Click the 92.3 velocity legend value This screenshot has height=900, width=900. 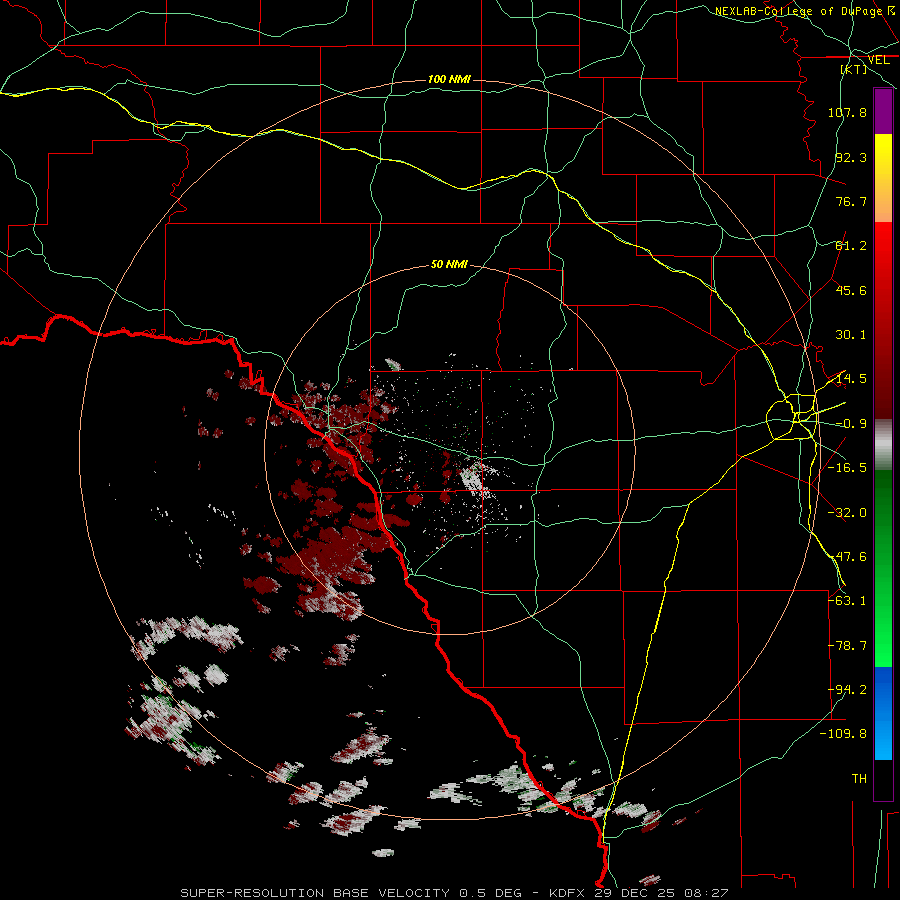click(851, 157)
